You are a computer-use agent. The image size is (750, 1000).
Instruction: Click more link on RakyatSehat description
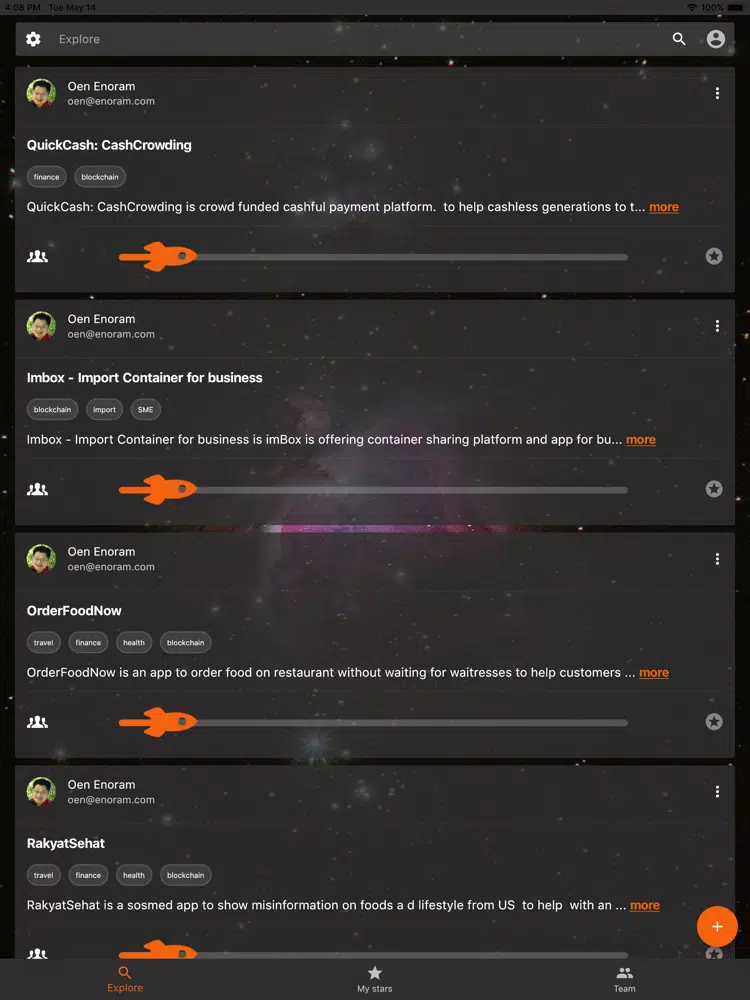click(x=644, y=906)
